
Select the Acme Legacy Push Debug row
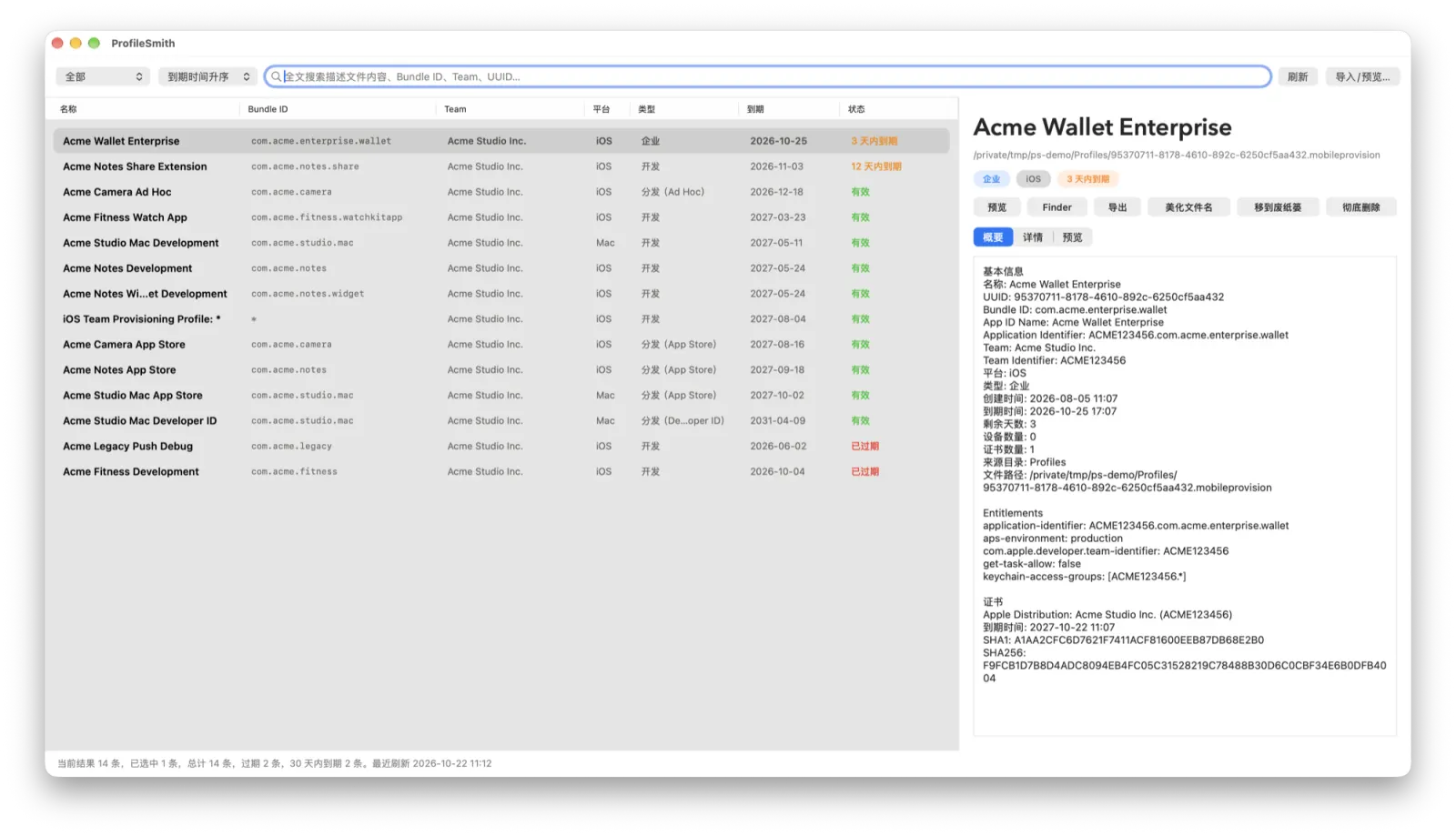coord(501,447)
